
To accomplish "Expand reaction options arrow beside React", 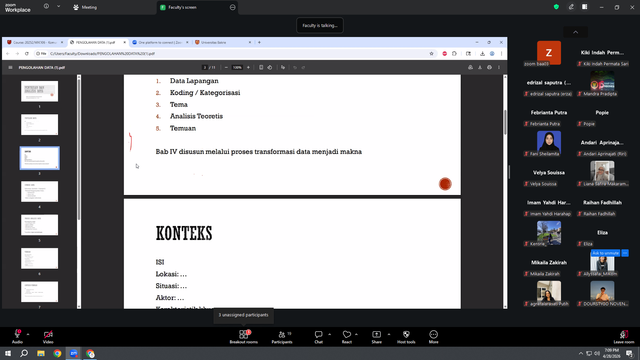I will [x=356, y=334].
